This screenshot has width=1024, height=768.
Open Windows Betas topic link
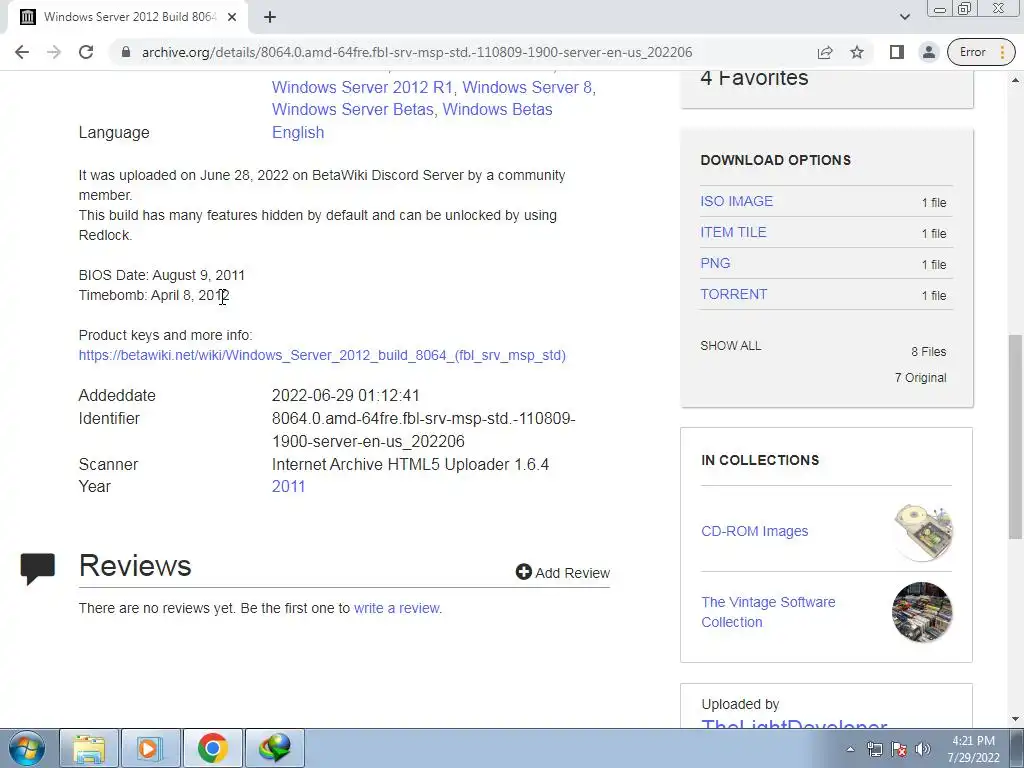pyautogui.click(x=498, y=109)
